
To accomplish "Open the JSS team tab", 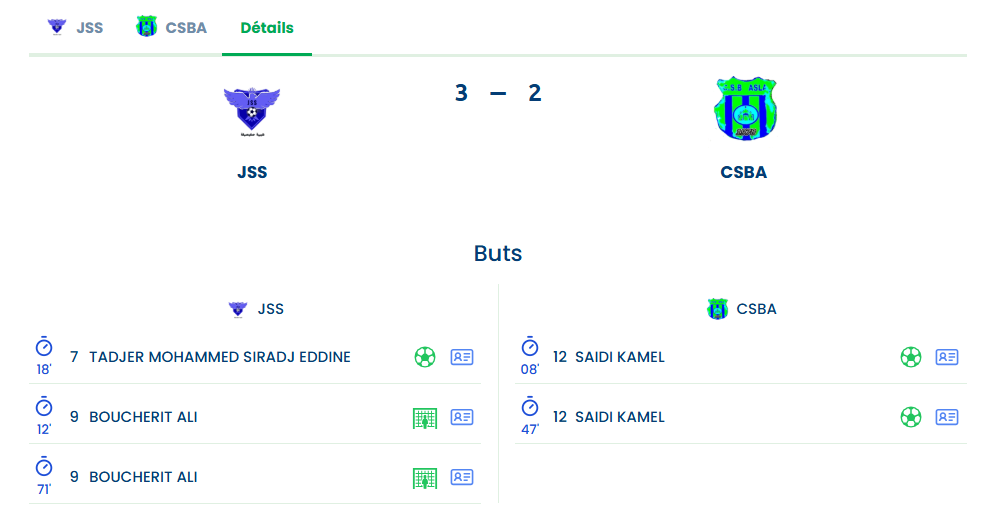I will tap(76, 28).
